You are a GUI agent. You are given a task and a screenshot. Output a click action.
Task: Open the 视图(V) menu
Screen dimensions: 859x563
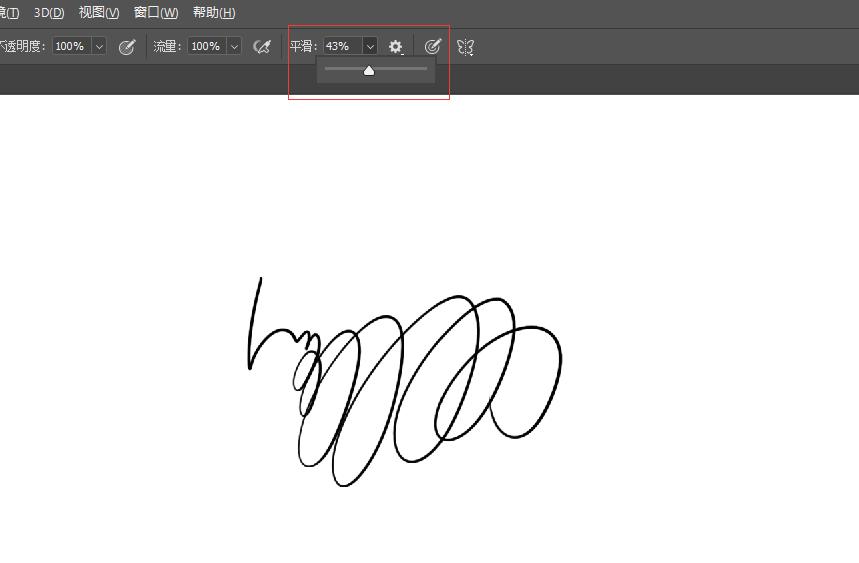click(x=99, y=12)
